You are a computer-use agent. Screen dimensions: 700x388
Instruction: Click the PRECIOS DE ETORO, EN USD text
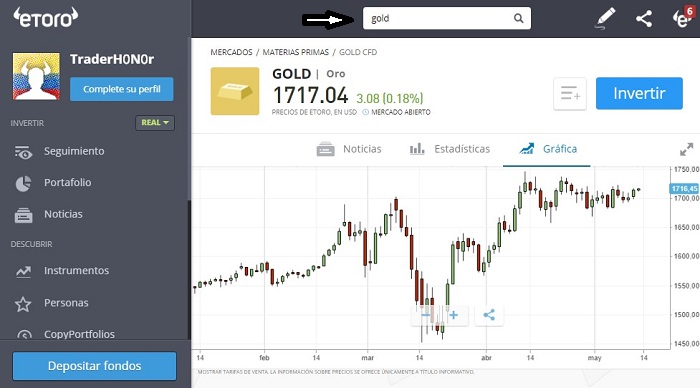pos(314,112)
